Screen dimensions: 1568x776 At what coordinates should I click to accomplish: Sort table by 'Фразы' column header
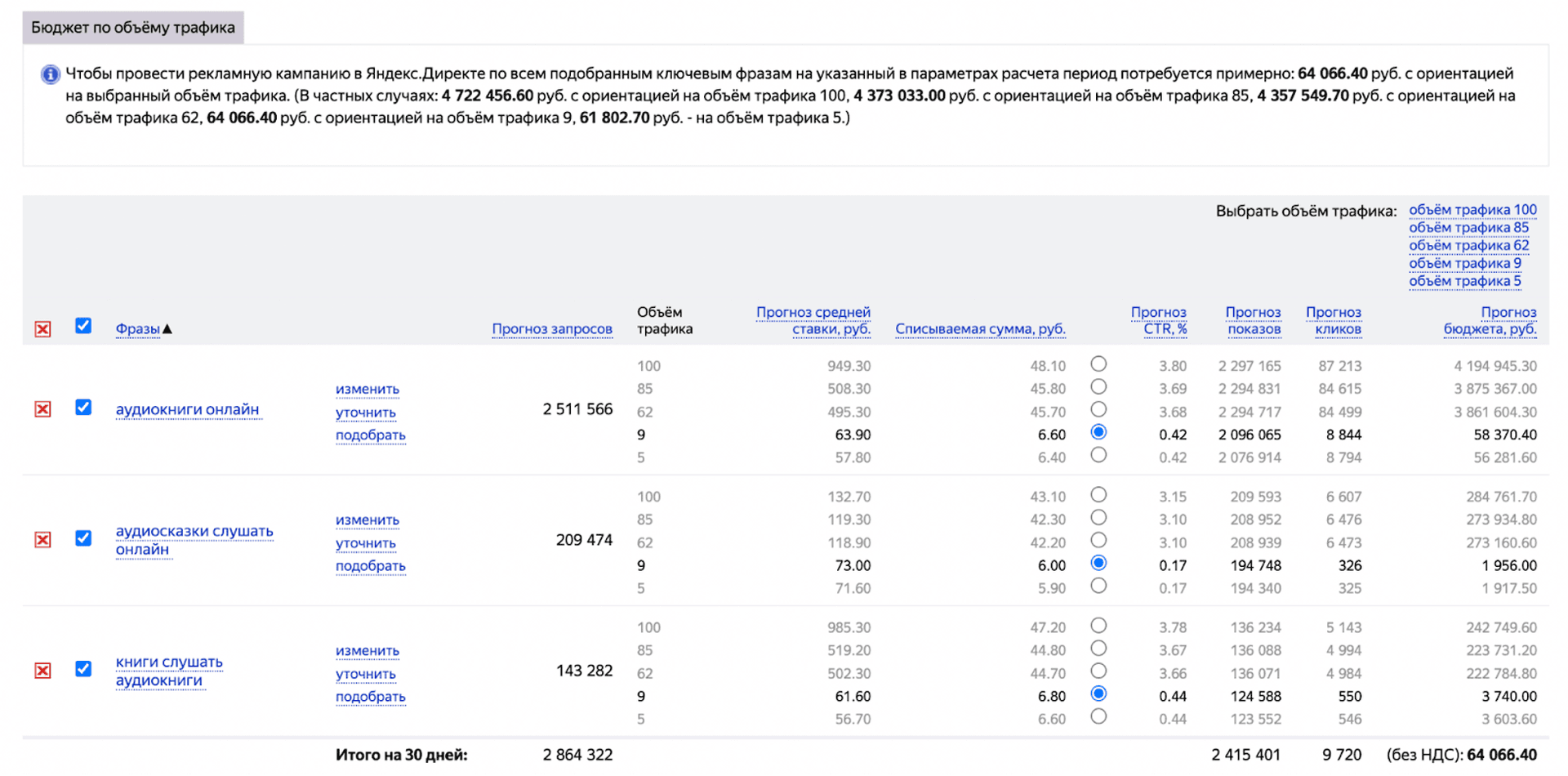[x=137, y=329]
